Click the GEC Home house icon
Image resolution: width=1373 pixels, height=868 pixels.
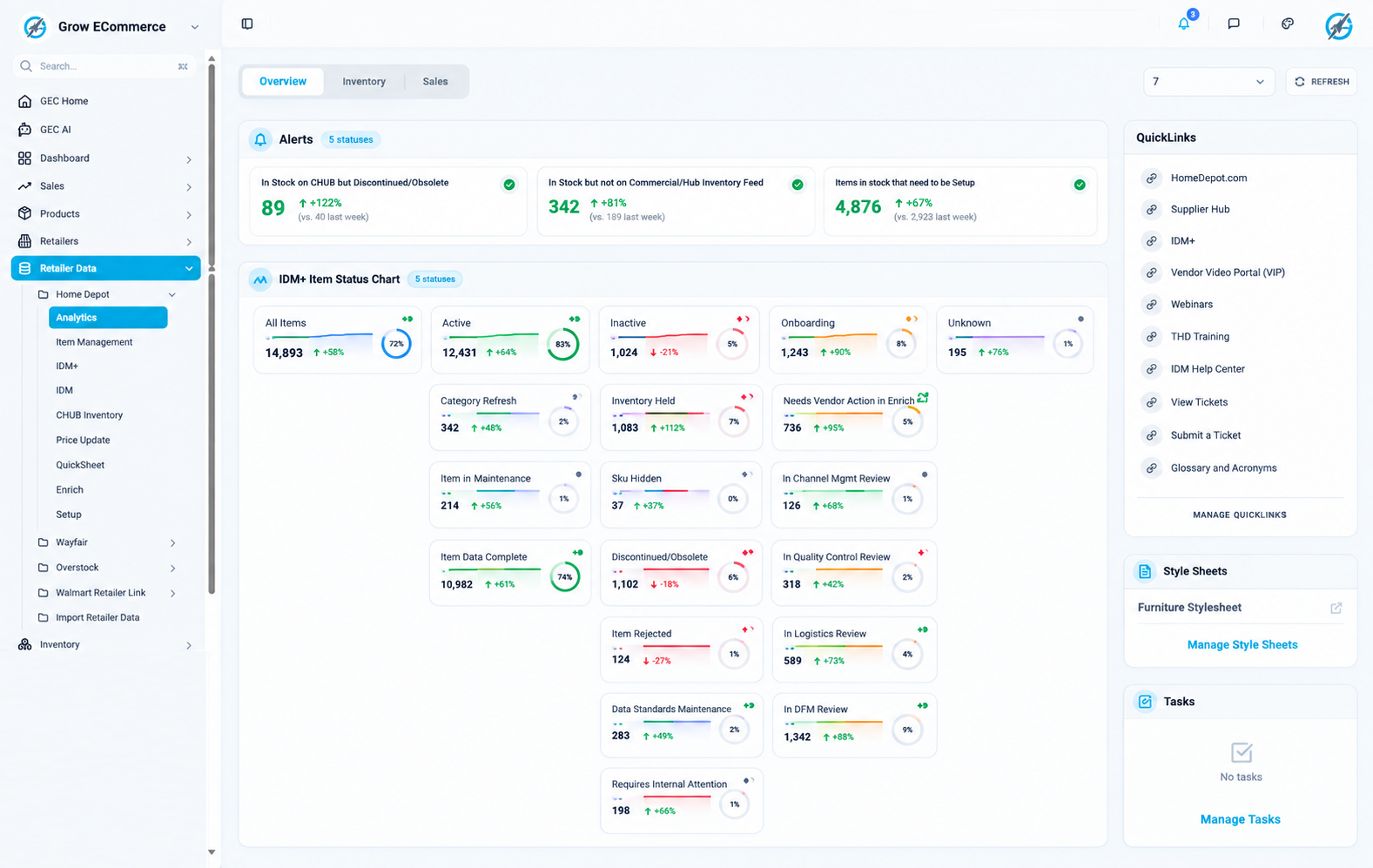[24, 101]
